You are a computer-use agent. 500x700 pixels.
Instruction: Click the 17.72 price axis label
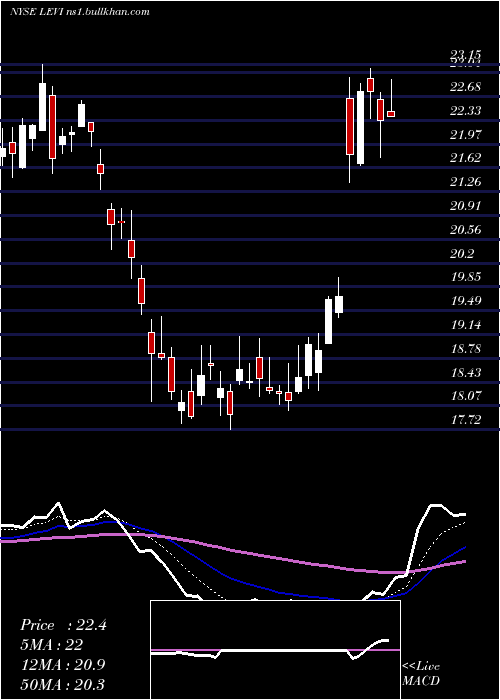tap(466, 420)
